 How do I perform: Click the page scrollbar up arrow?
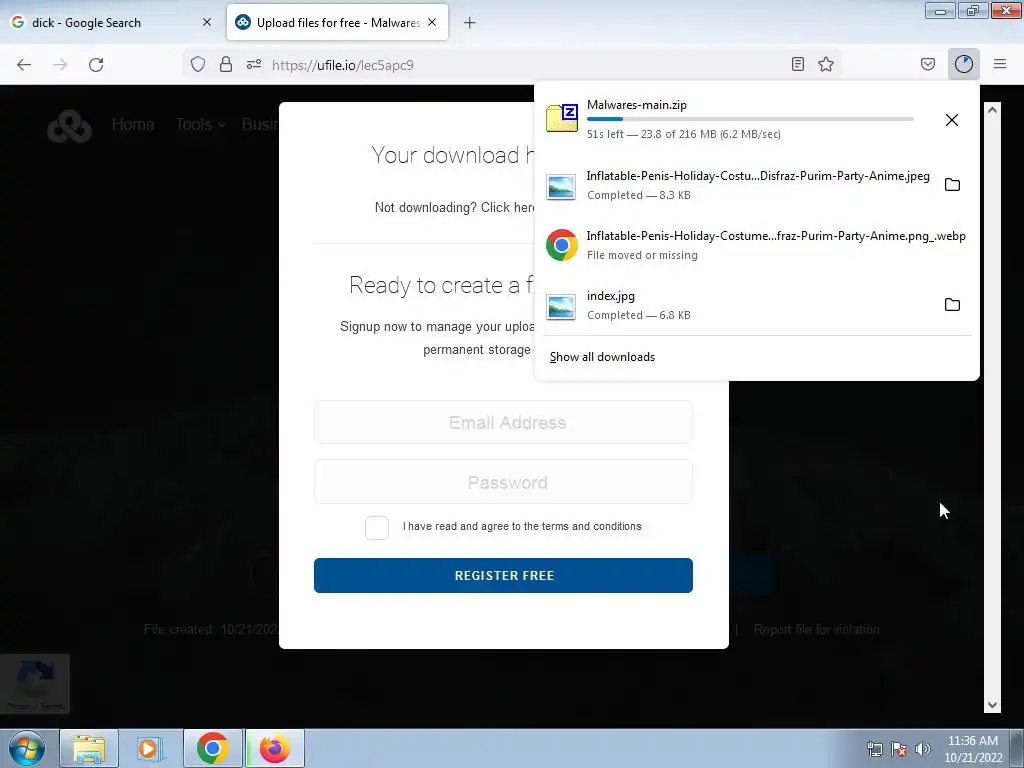click(x=992, y=110)
